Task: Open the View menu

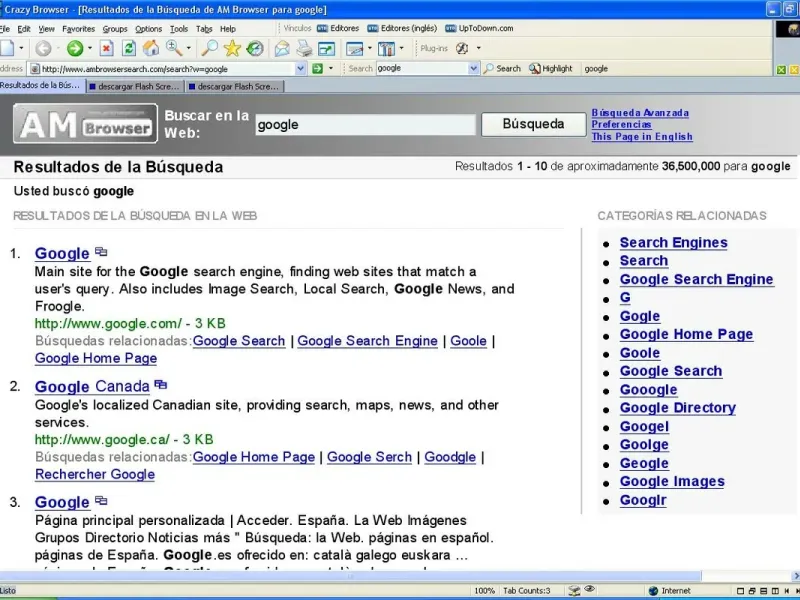Action: [46, 29]
